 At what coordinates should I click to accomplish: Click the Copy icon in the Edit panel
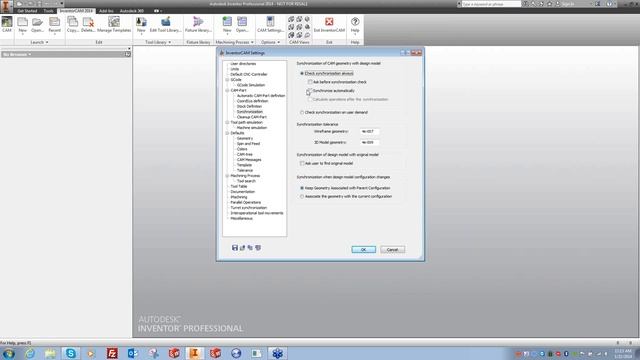(73, 24)
